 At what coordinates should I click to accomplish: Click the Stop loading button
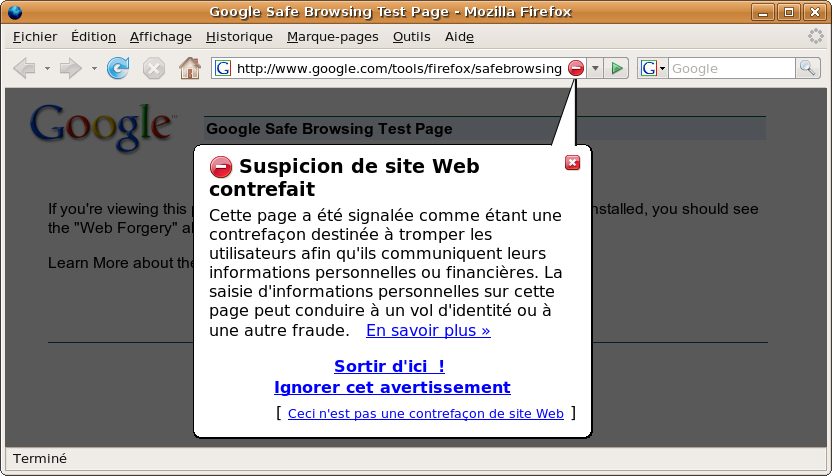tap(153, 68)
